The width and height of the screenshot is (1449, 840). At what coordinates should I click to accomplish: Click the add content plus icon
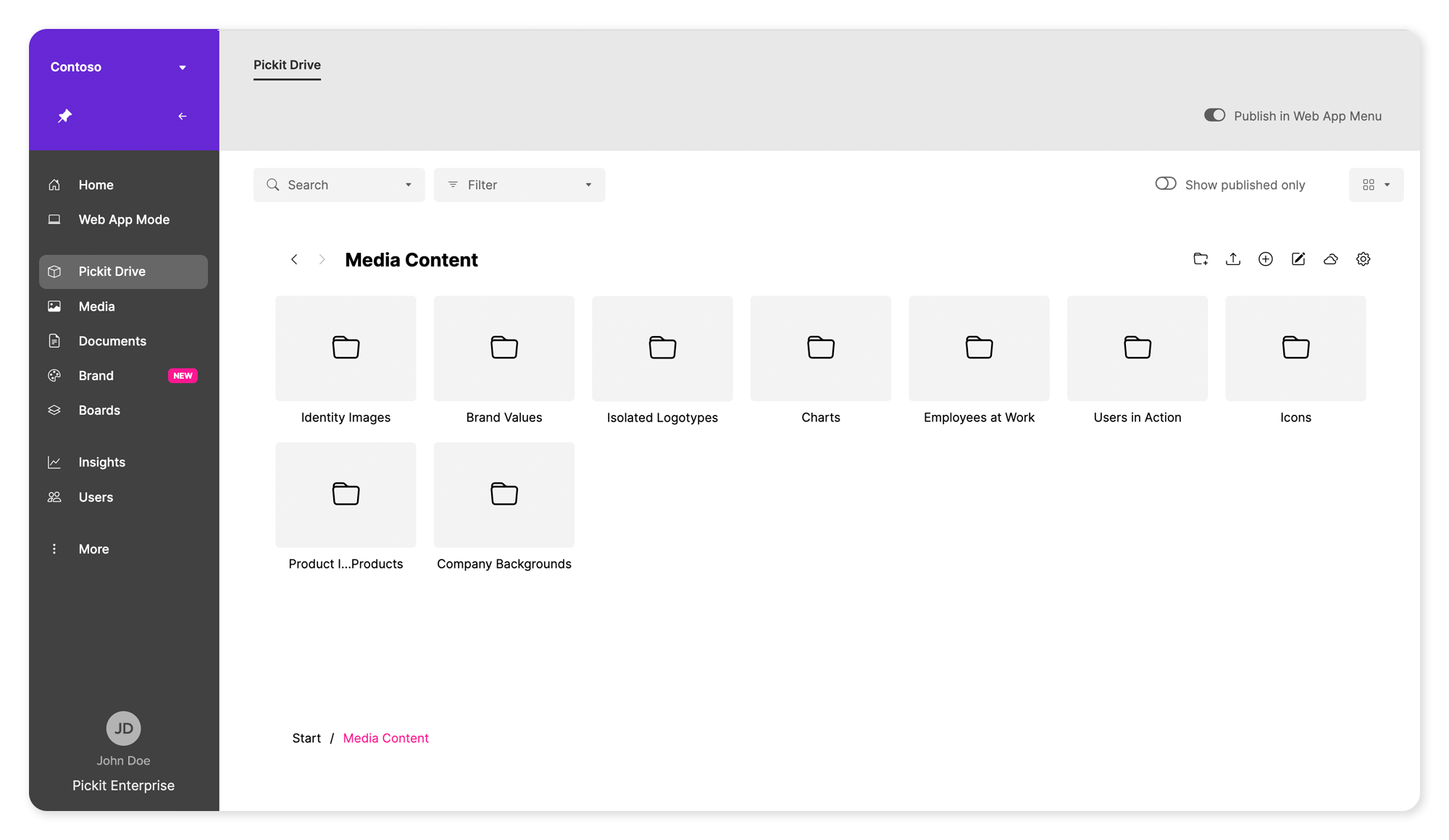1266,259
